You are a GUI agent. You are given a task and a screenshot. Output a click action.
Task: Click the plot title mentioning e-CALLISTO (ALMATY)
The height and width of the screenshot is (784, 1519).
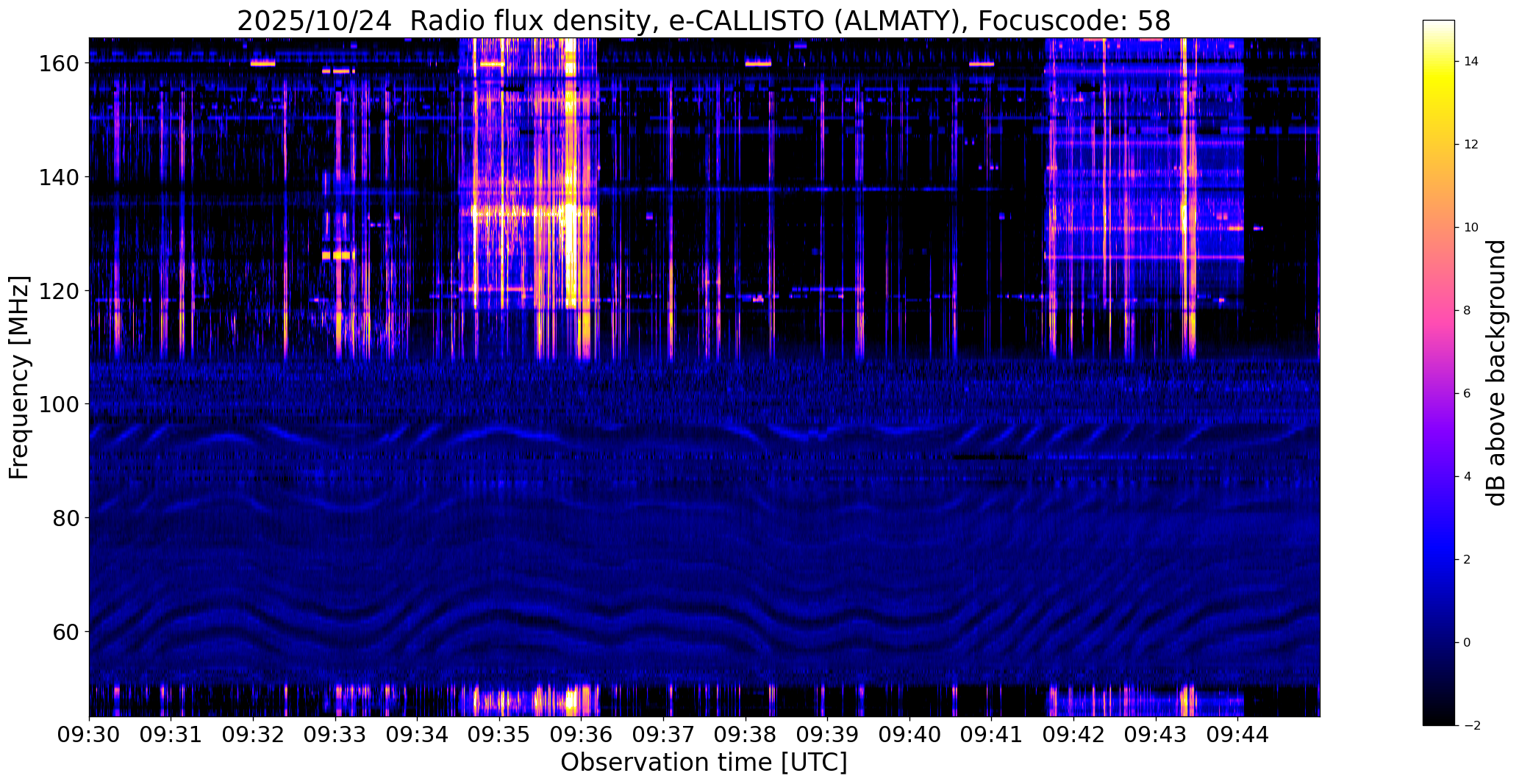(704, 21)
